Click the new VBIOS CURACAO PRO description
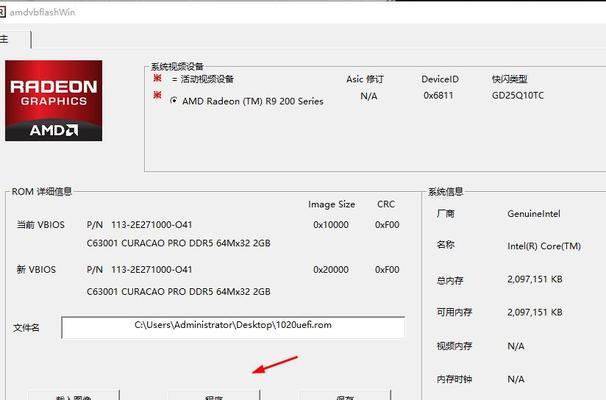The height and width of the screenshot is (400, 606). (x=179, y=291)
